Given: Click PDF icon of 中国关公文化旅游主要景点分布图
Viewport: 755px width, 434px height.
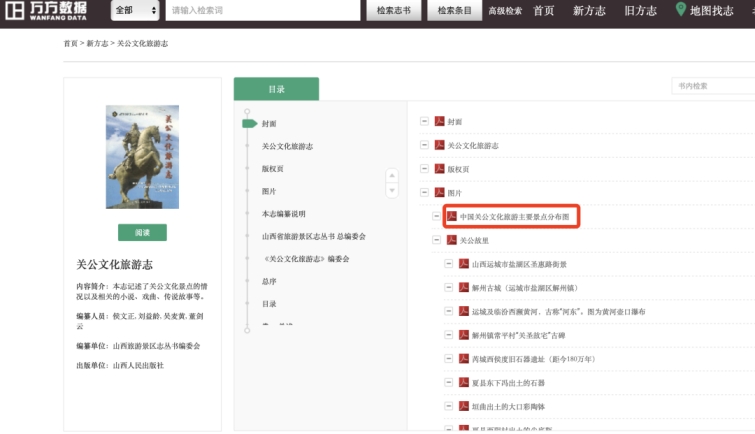Looking at the screenshot, I should (452, 216).
